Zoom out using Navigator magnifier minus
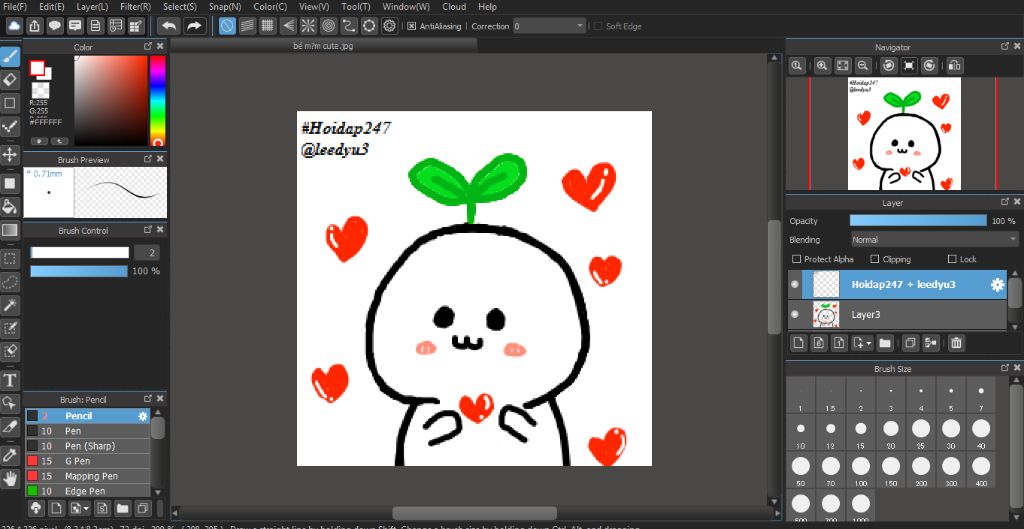This screenshot has height=529, width=1024. (x=863, y=65)
